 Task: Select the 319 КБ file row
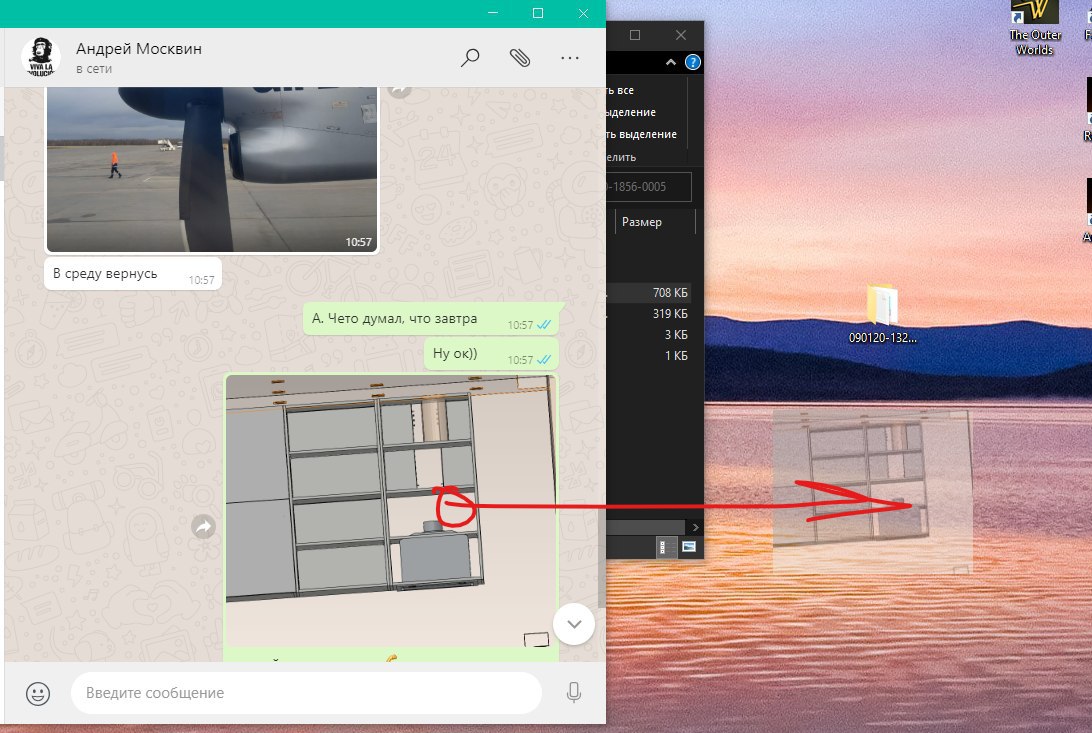coord(648,313)
